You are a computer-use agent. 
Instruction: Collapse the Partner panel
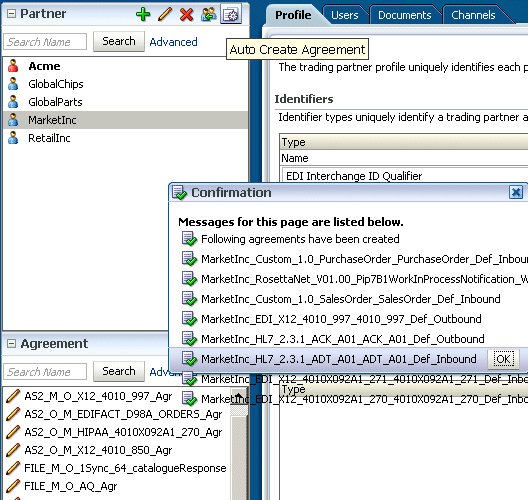tap(11, 14)
